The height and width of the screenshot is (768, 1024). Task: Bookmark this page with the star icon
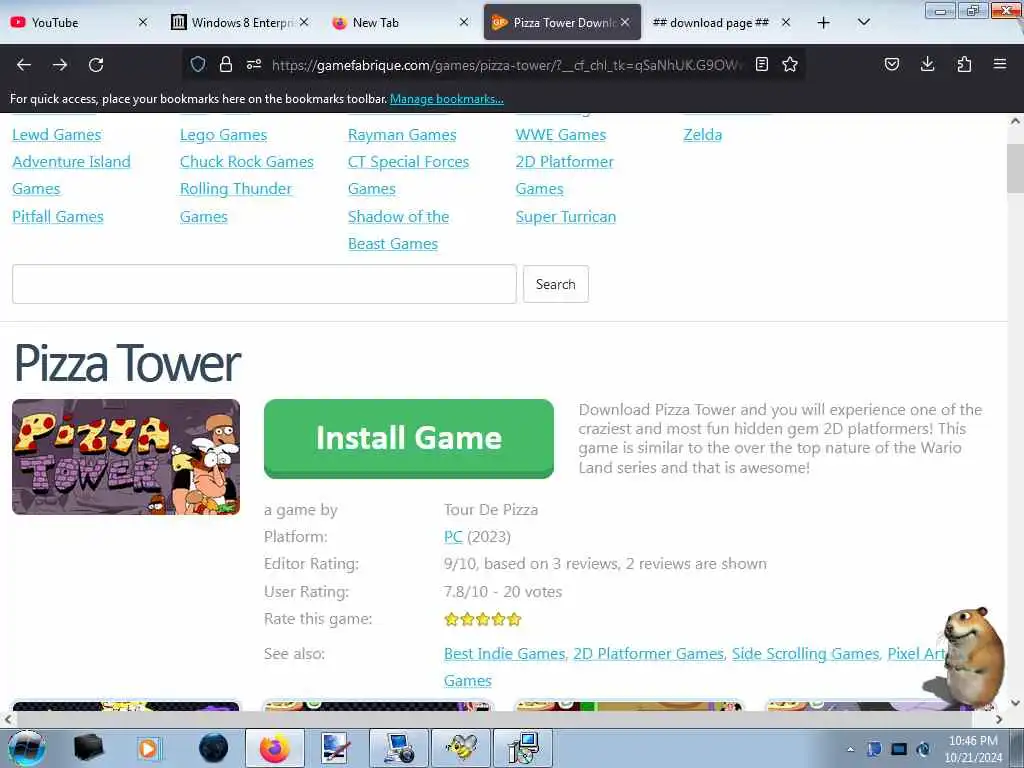click(x=790, y=64)
